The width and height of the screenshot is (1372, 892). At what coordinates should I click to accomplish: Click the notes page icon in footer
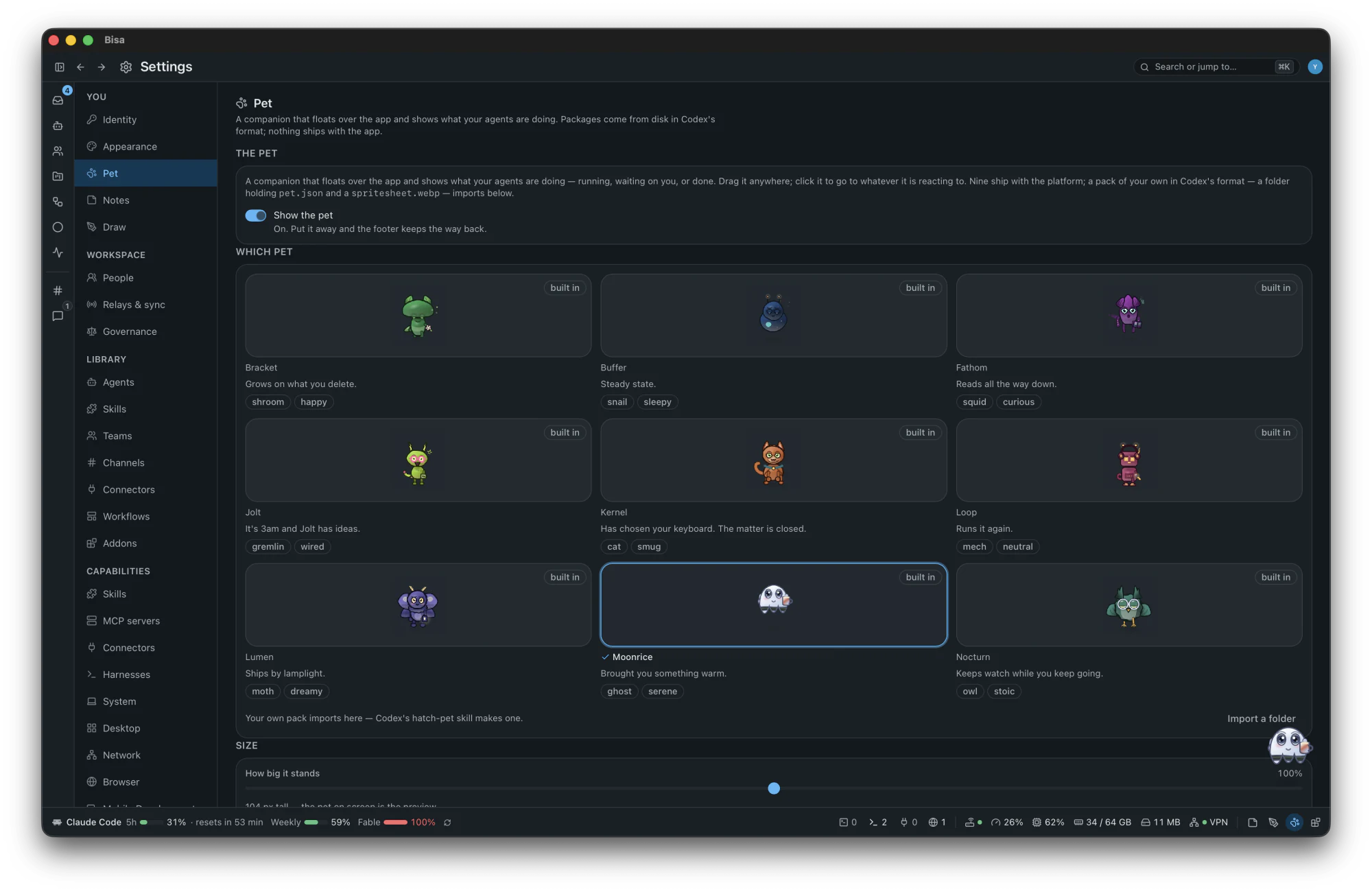point(1253,822)
